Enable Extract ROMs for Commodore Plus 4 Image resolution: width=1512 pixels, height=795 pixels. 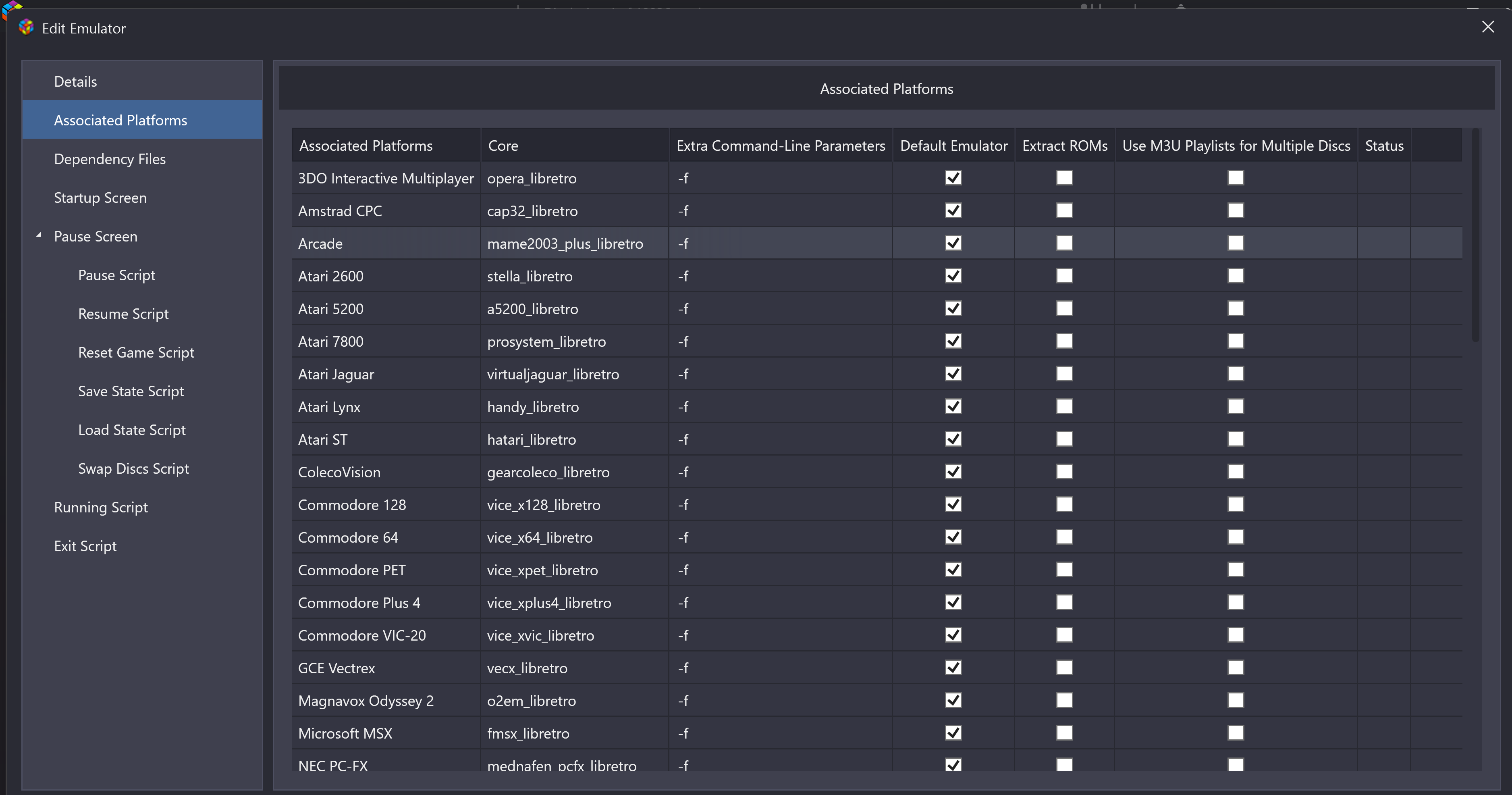[x=1064, y=602]
